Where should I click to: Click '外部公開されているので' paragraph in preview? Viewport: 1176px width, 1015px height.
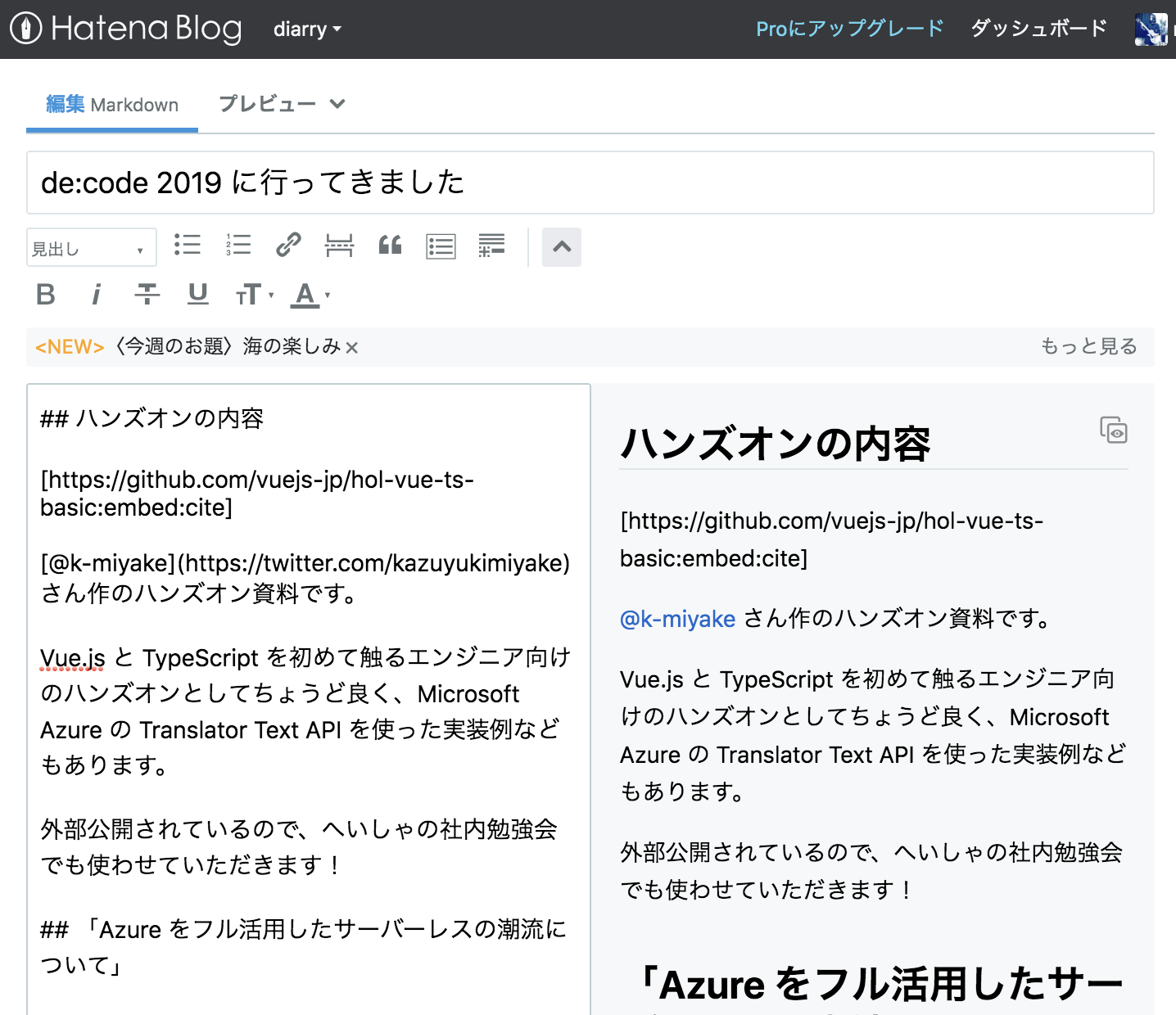coord(871,871)
